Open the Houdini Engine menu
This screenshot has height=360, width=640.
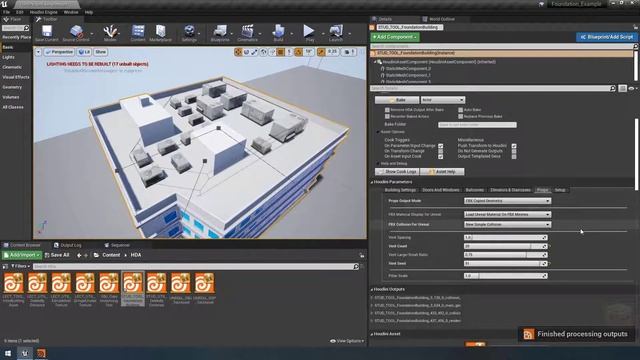click(43, 12)
